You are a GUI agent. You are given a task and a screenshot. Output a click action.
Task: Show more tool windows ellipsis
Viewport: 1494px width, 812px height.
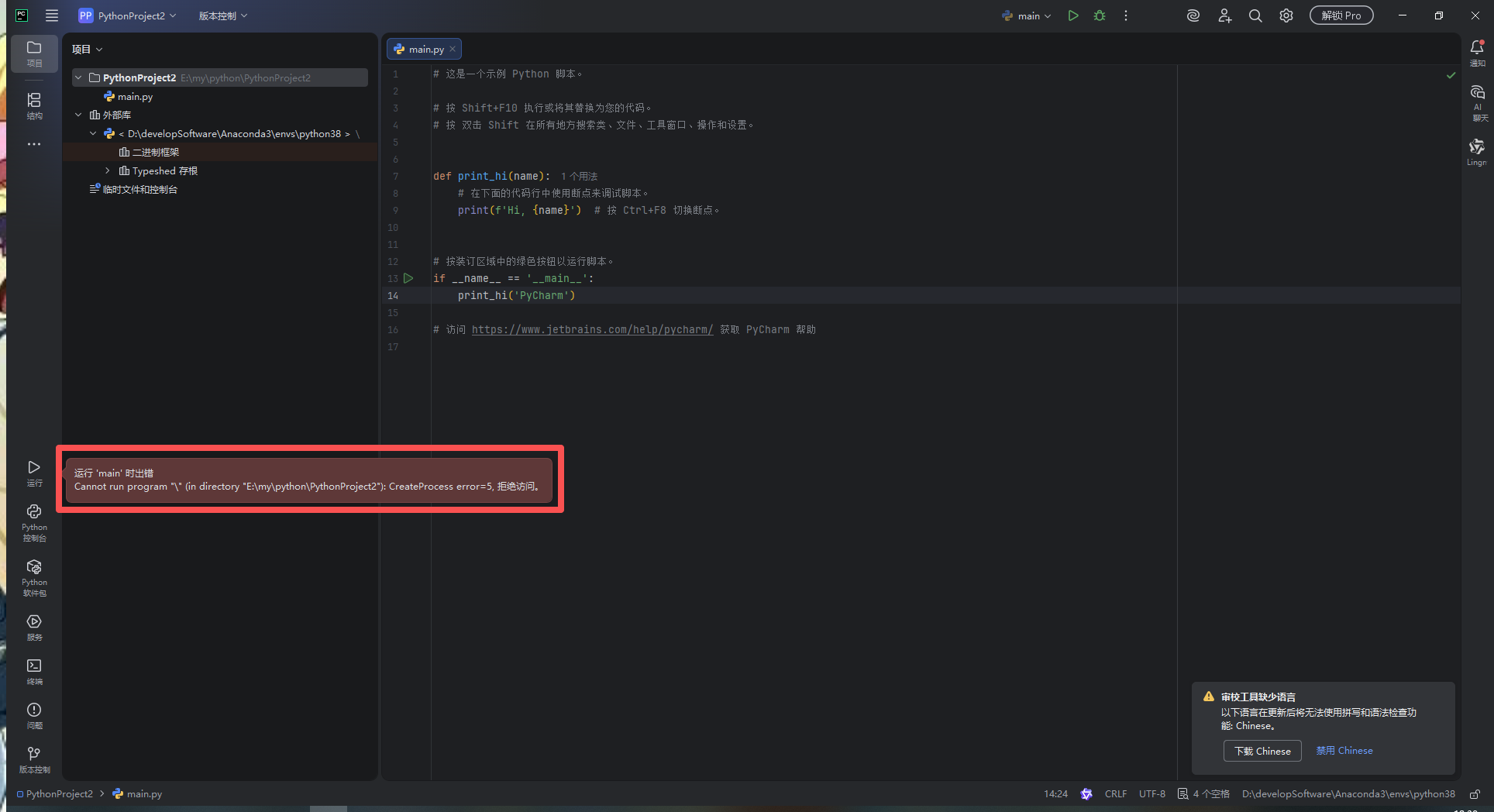[x=34, y=144]
